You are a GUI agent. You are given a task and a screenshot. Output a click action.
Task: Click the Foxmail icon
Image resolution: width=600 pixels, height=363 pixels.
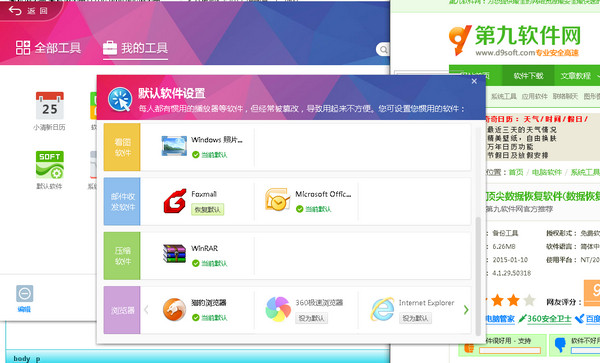click(x=175, y=201)
